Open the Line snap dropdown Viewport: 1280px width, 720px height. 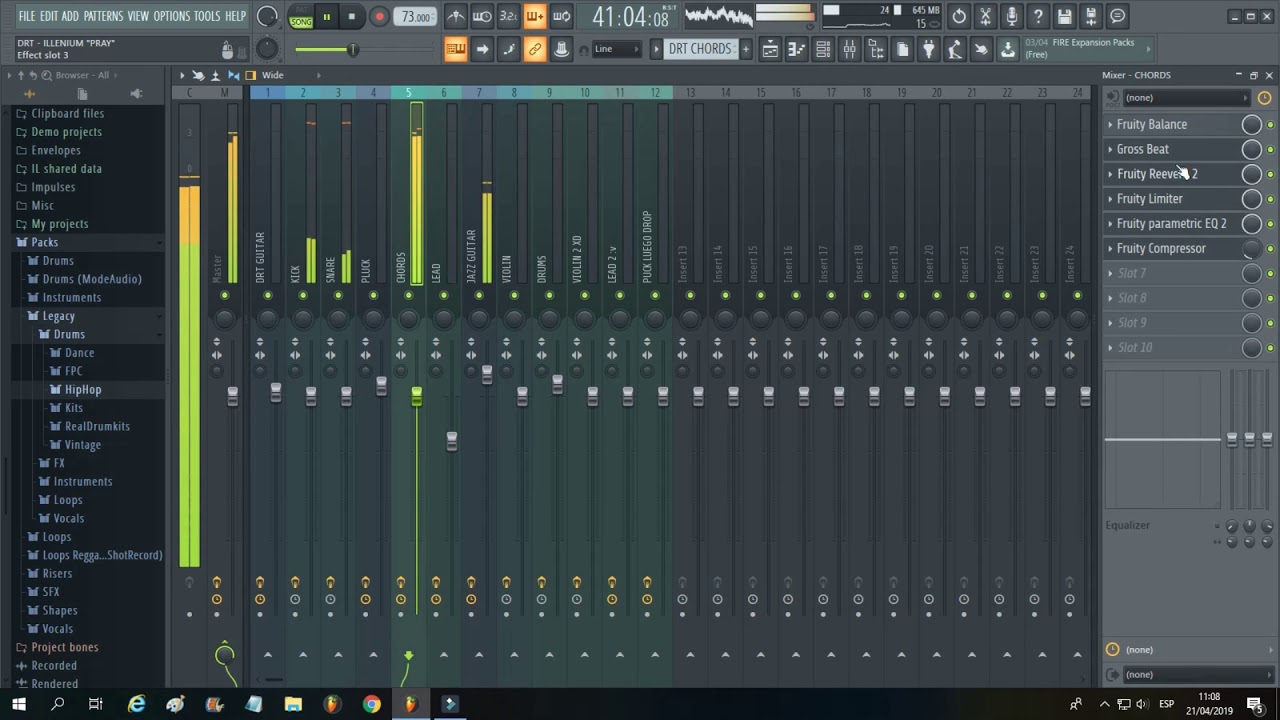click(616, 49)
